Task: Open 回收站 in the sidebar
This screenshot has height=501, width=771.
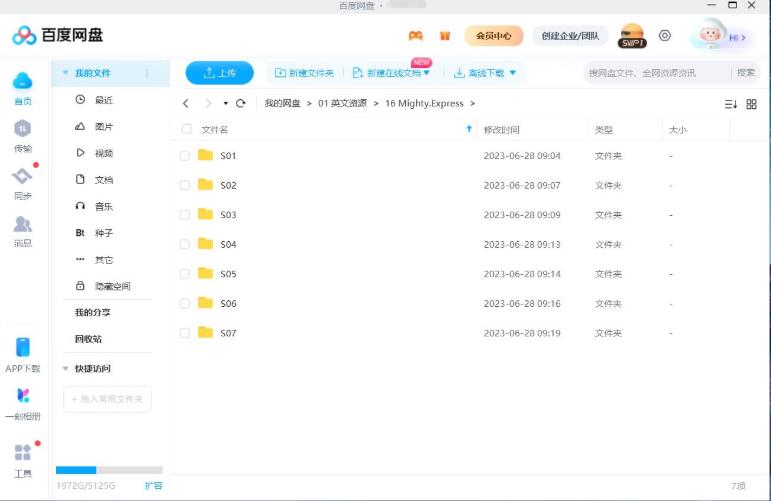Action: point(88,339)
